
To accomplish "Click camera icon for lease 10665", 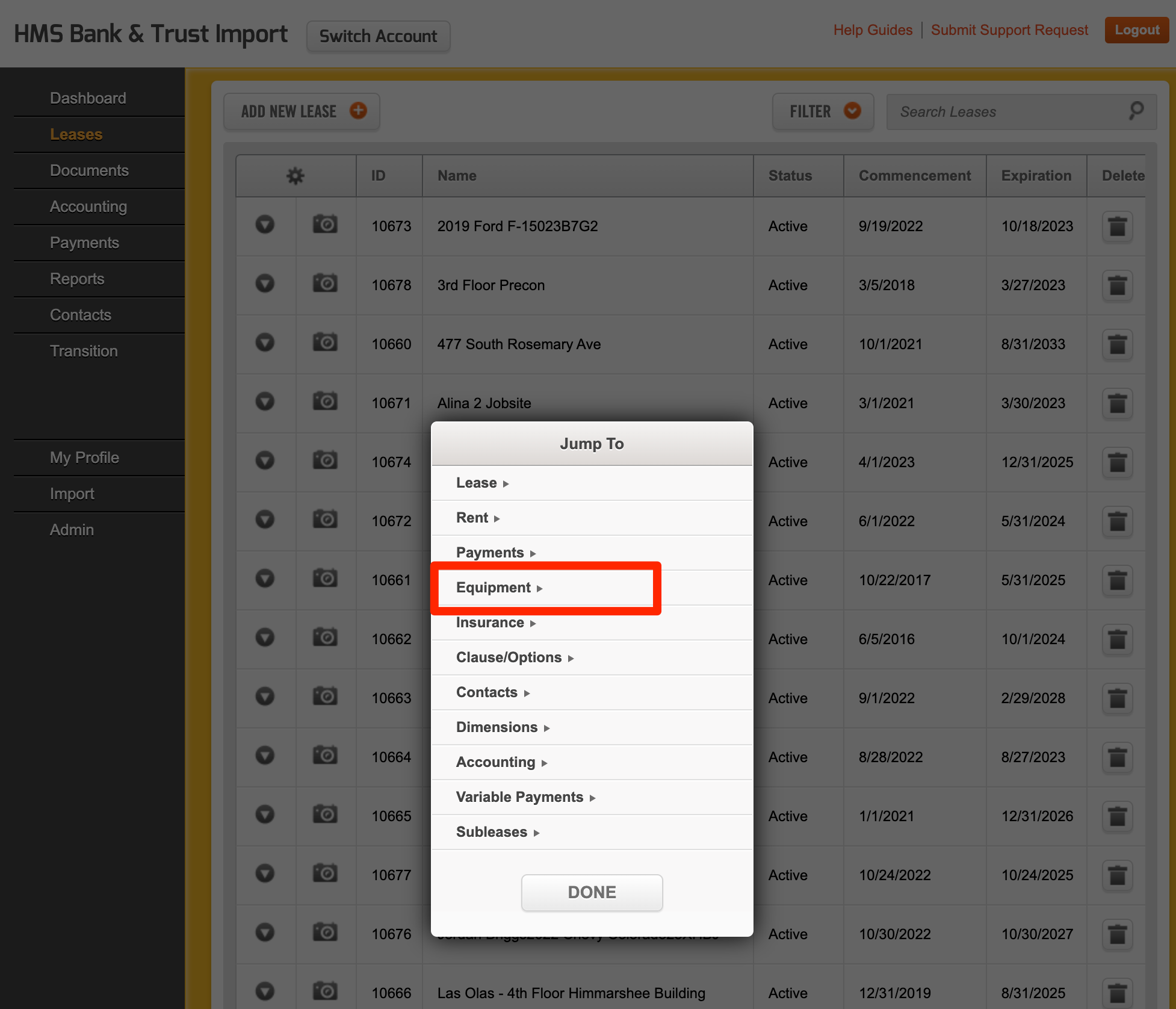I will pyautogui.click(x=325, y=815).
